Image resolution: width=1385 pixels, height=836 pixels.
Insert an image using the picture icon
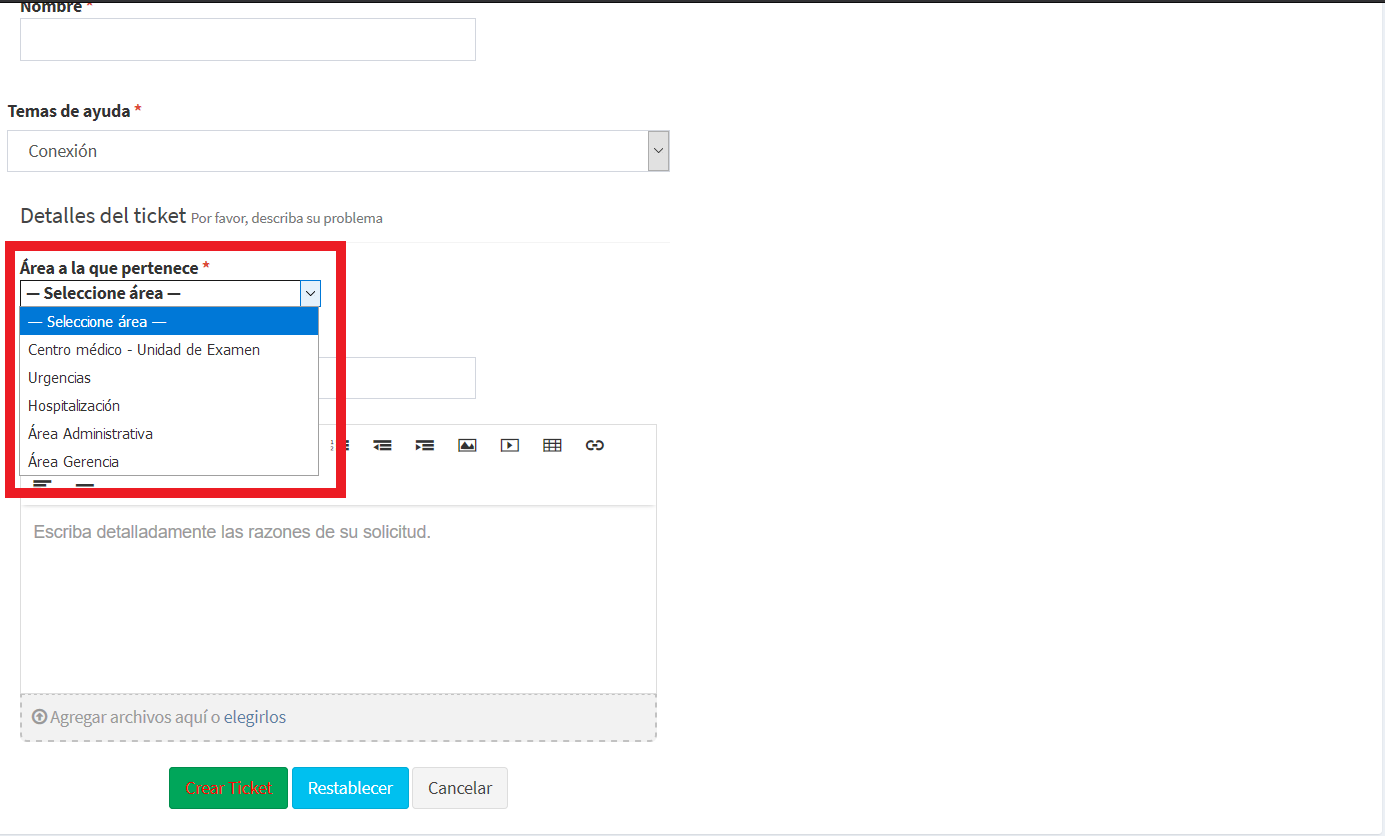point(467,446)
